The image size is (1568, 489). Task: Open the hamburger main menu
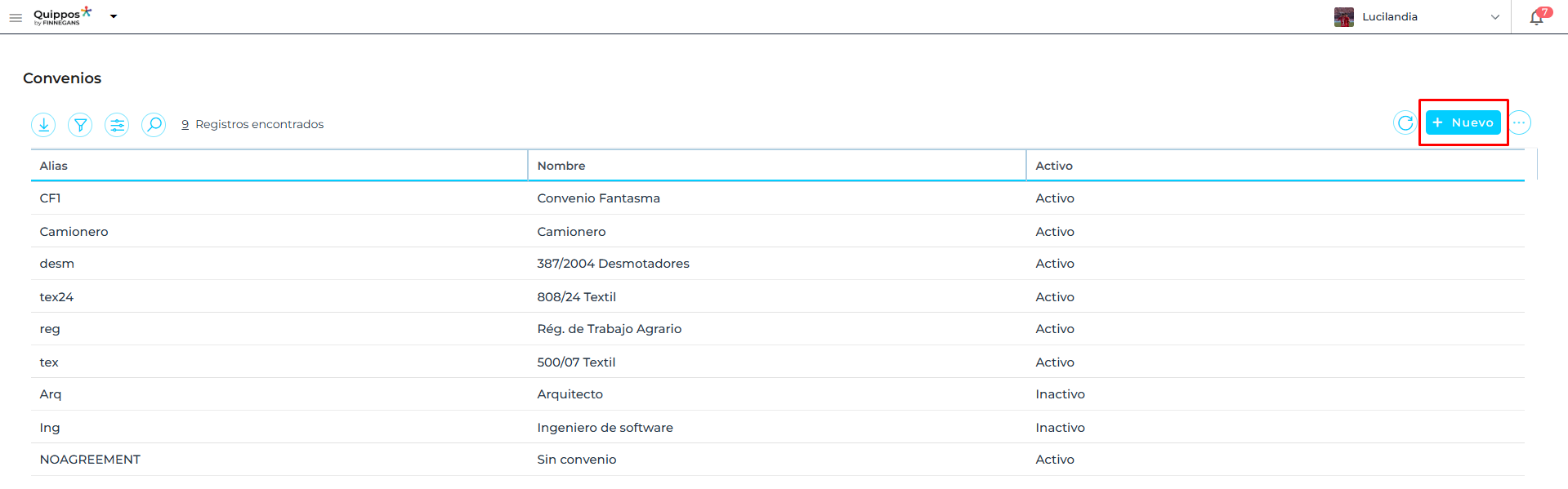pyautogui.click(x=16, y=17)
